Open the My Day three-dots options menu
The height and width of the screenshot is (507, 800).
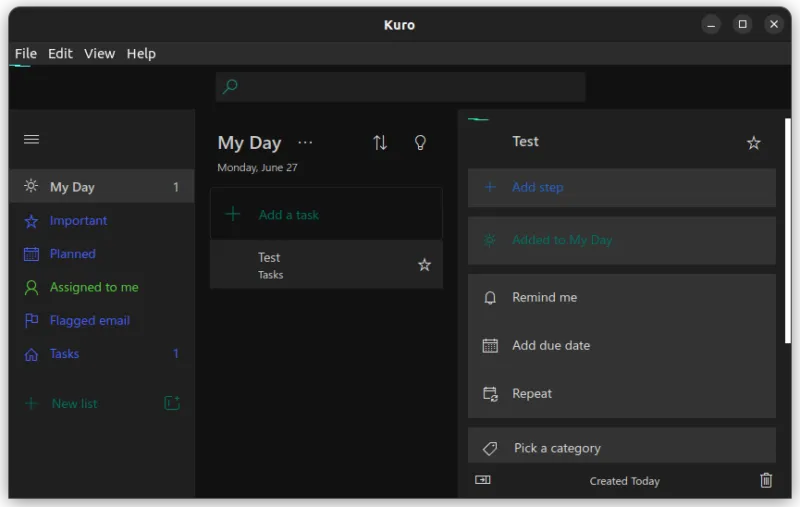305,143
